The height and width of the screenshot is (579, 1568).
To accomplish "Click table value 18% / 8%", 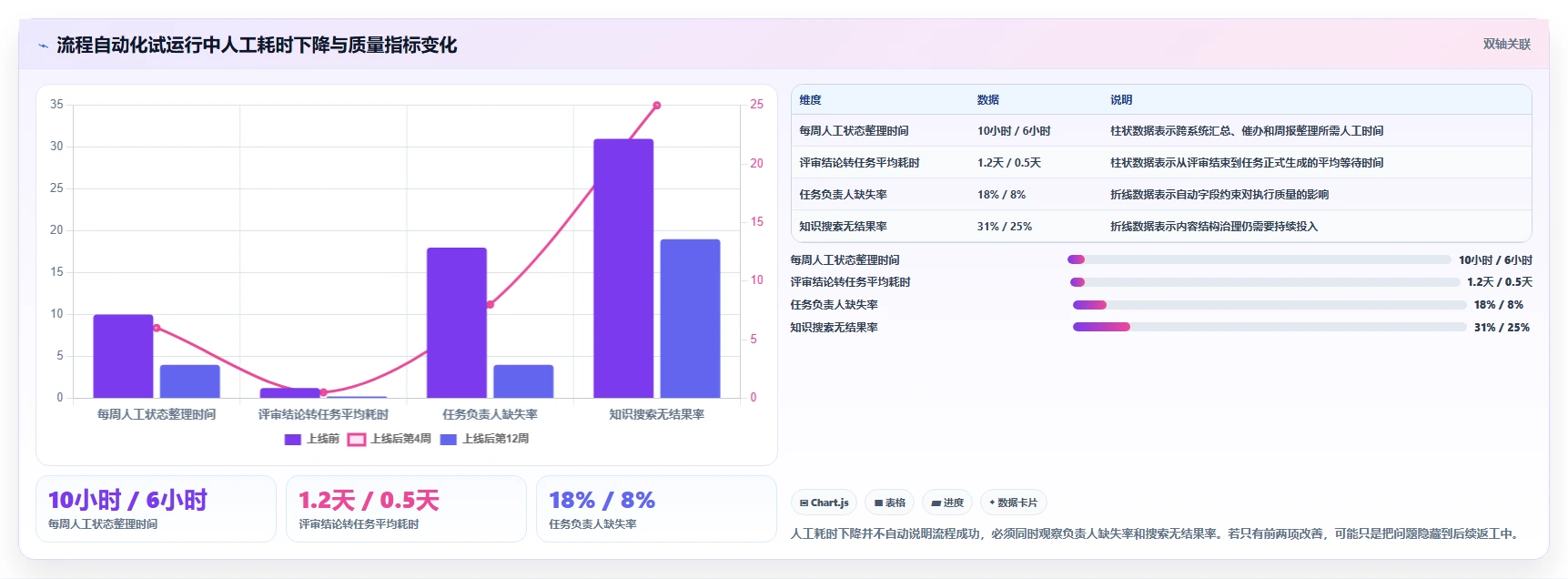I will click(1001, 195).
